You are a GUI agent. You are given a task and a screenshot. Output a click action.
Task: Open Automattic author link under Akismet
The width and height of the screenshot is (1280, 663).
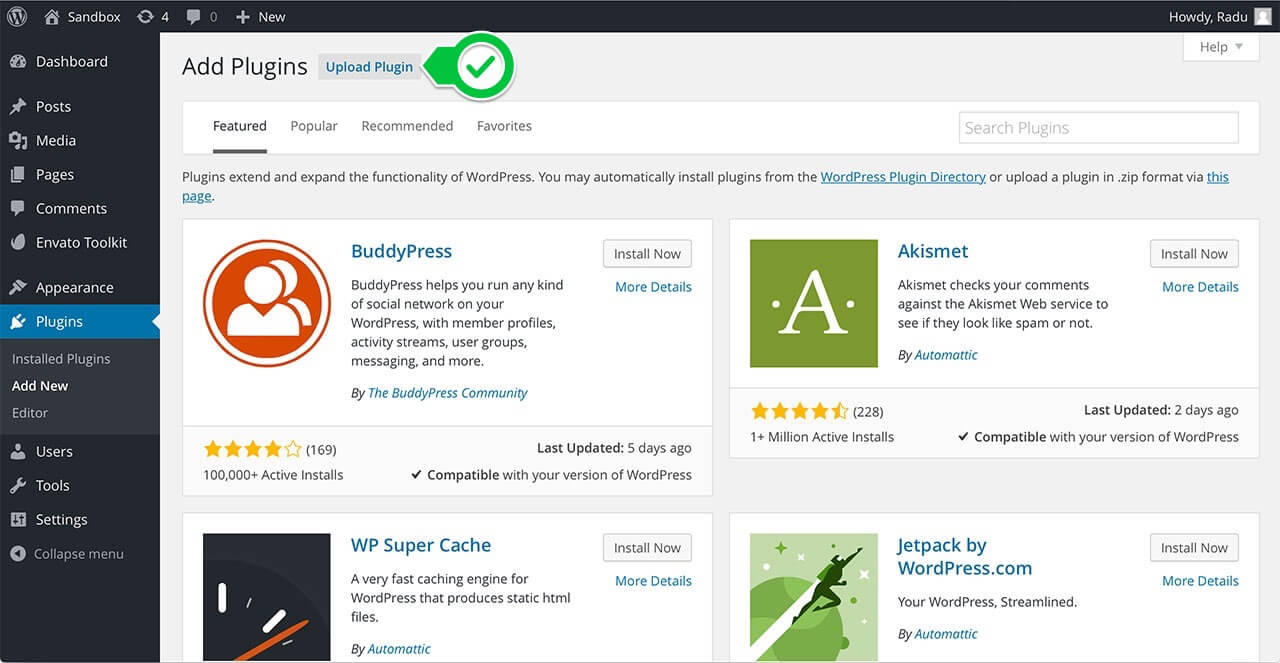[946, 355]
